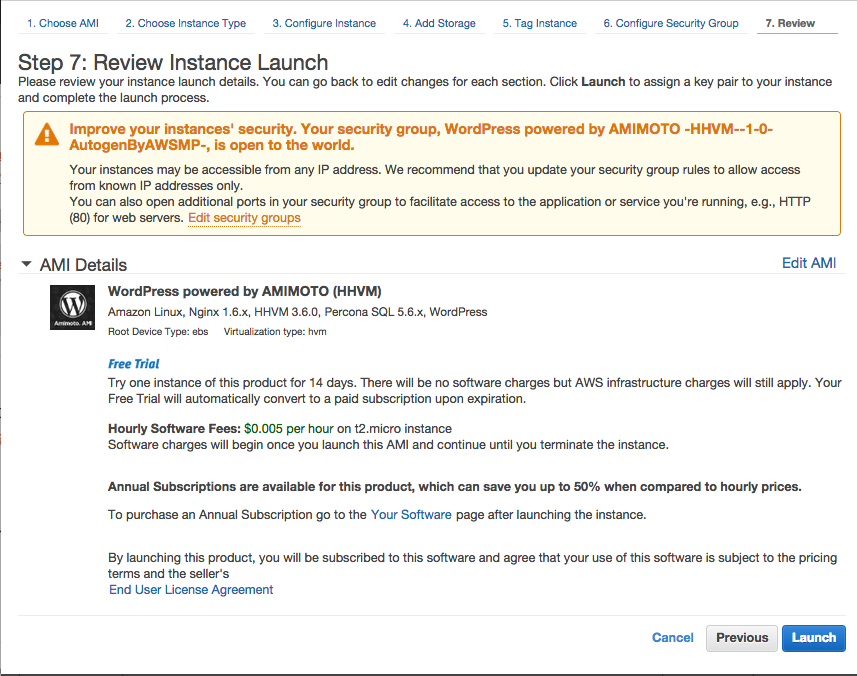857x676 pixels.
Task: Open the Your Software page link
Action: tap(411, 515)
